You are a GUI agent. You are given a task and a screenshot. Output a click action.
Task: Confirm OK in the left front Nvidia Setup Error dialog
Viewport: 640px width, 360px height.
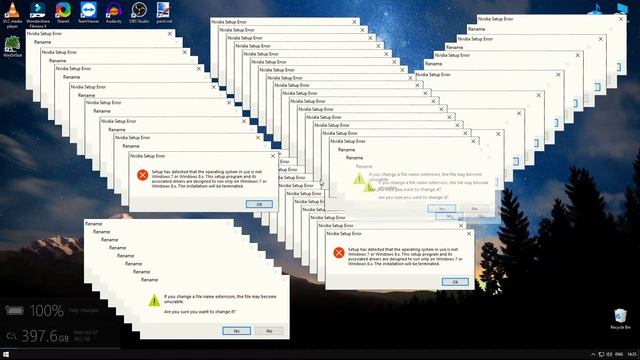(259, 204)
